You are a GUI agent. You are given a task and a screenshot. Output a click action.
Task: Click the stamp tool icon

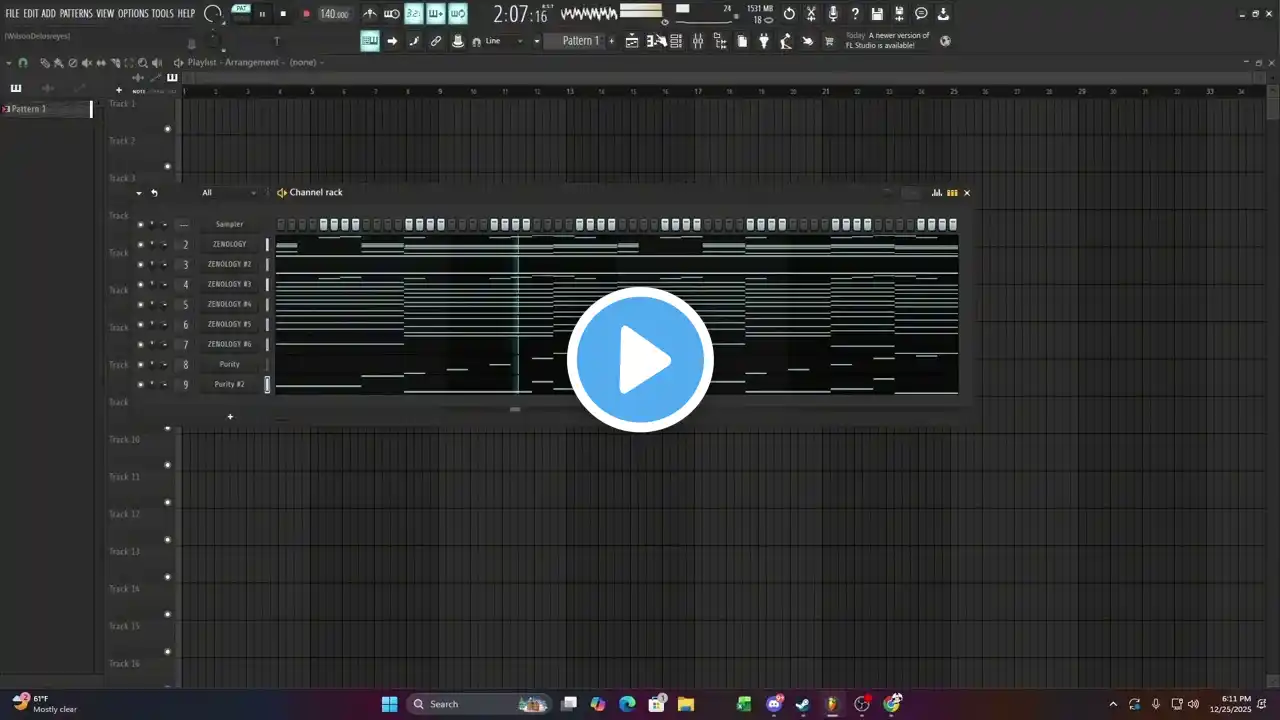(x=458, y=41)
